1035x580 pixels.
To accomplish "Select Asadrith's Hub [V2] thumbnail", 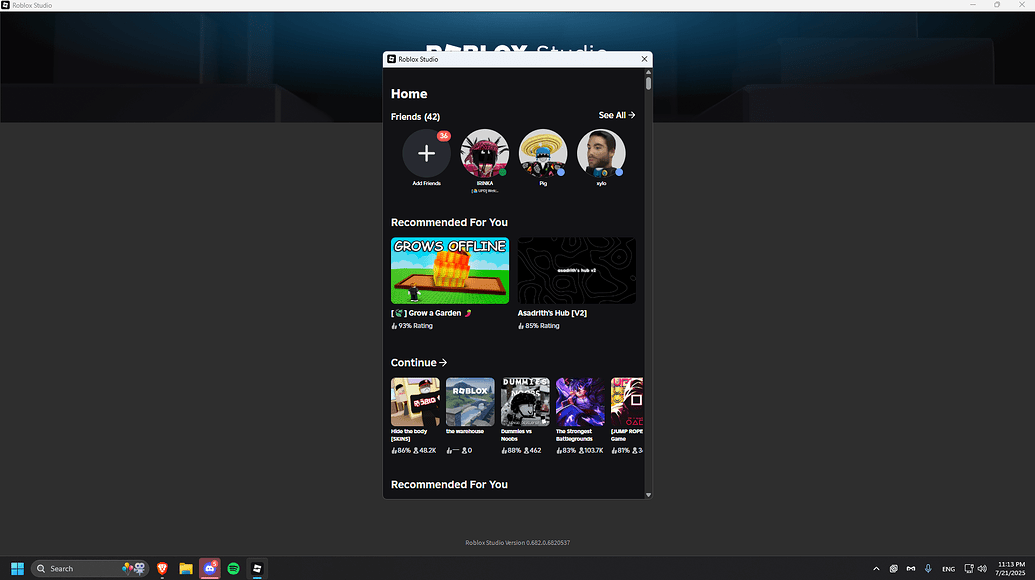I will (x=576, y=271).
